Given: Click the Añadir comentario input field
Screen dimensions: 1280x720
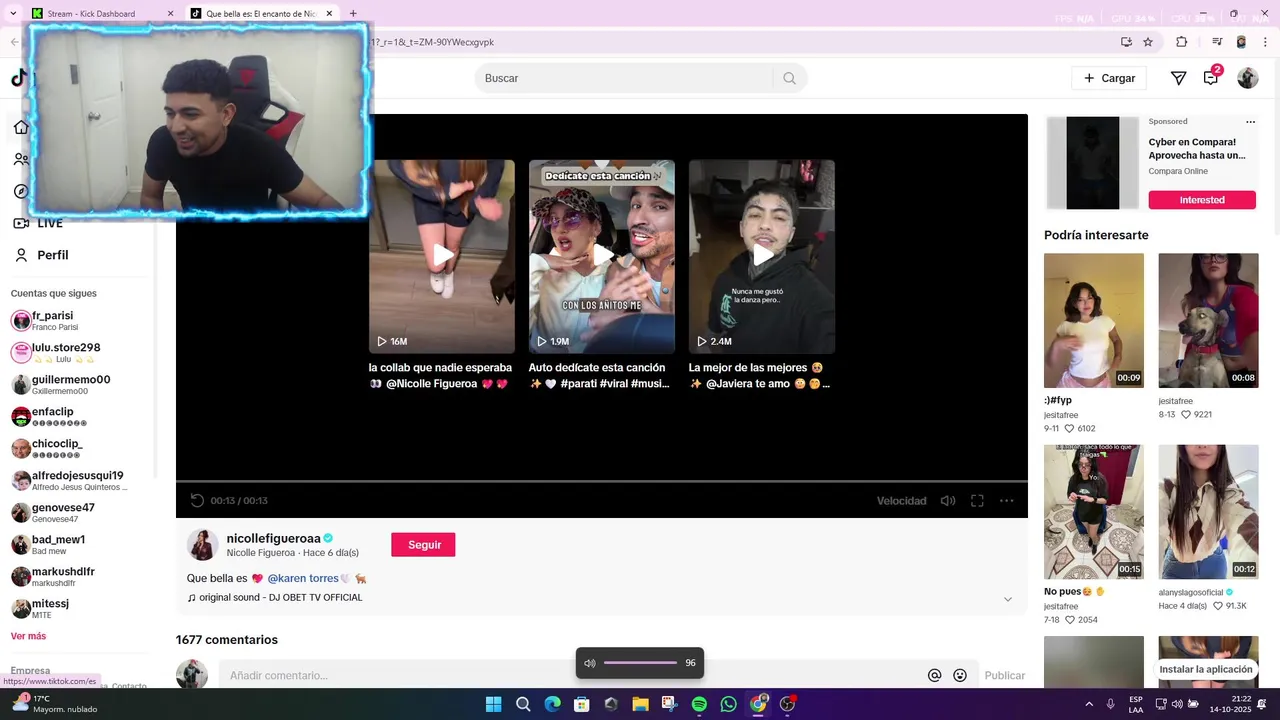Looking at the screenshot, I should 570,675.
